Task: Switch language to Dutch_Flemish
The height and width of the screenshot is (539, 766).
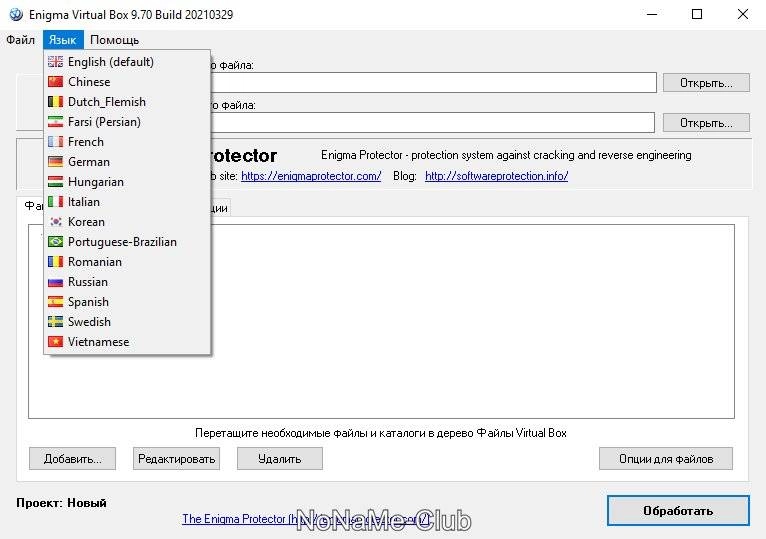Action: coord(127,102)
